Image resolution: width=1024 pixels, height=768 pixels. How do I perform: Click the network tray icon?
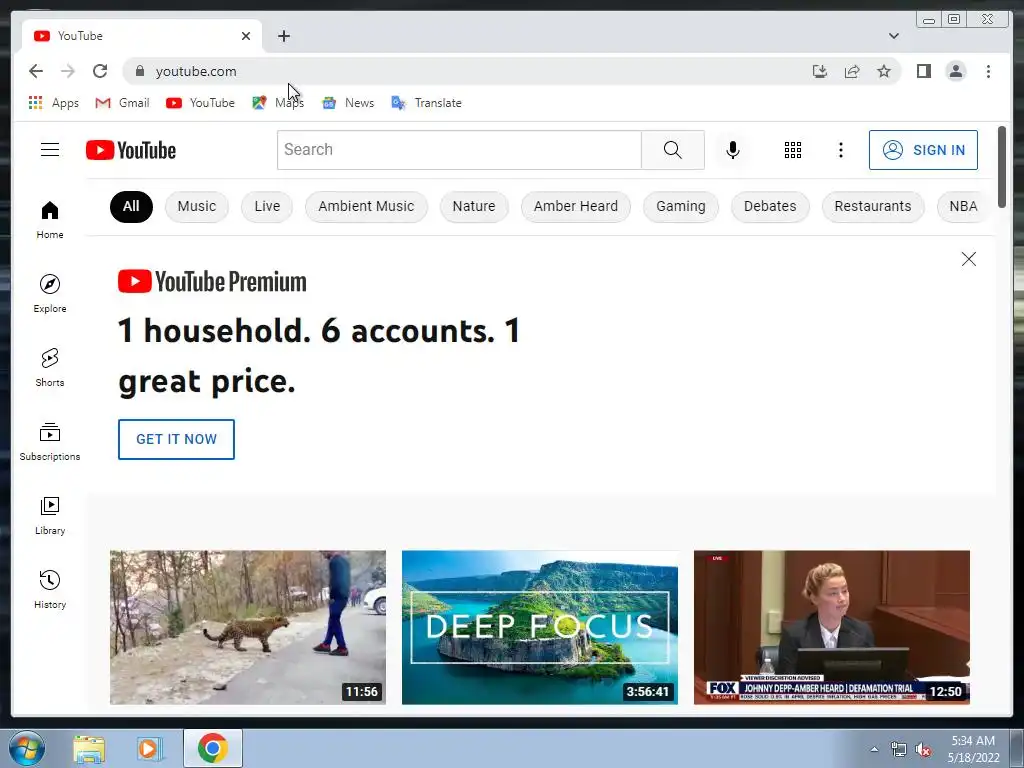click(x=899, y=750)
